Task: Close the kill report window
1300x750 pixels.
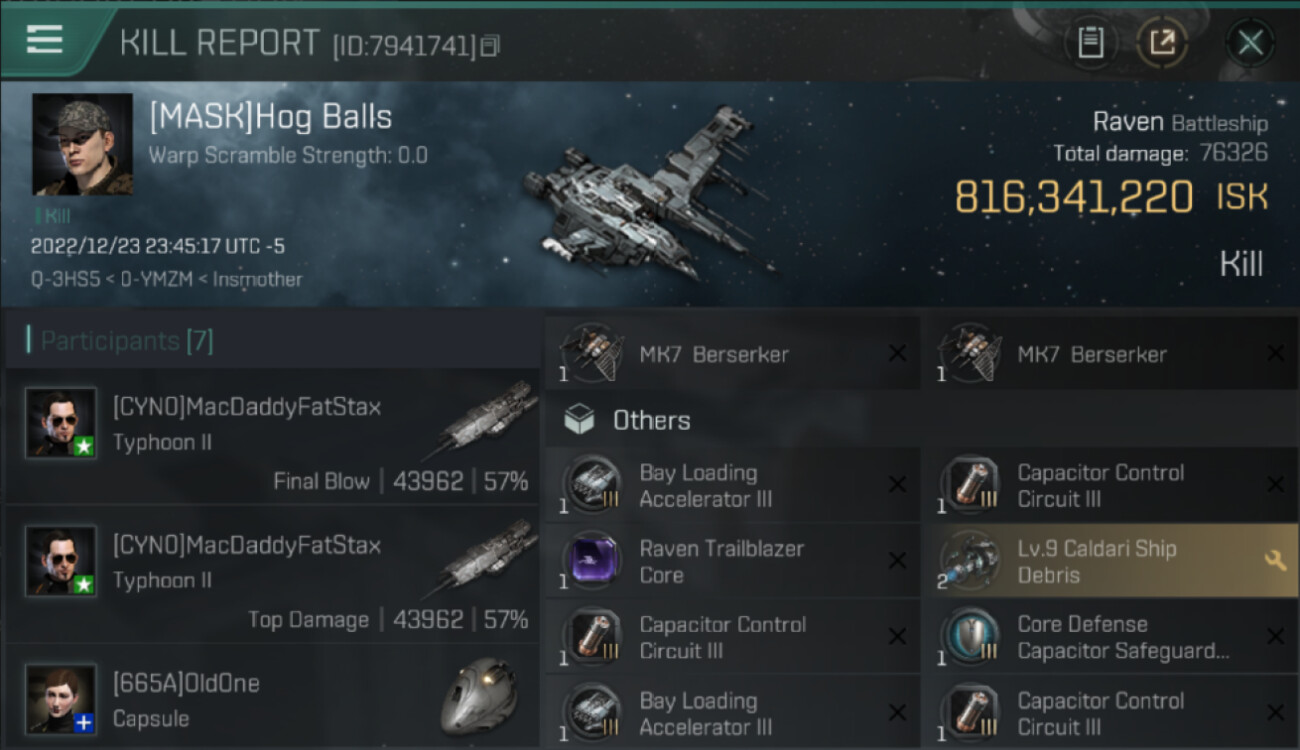Action: point(1250,43)
